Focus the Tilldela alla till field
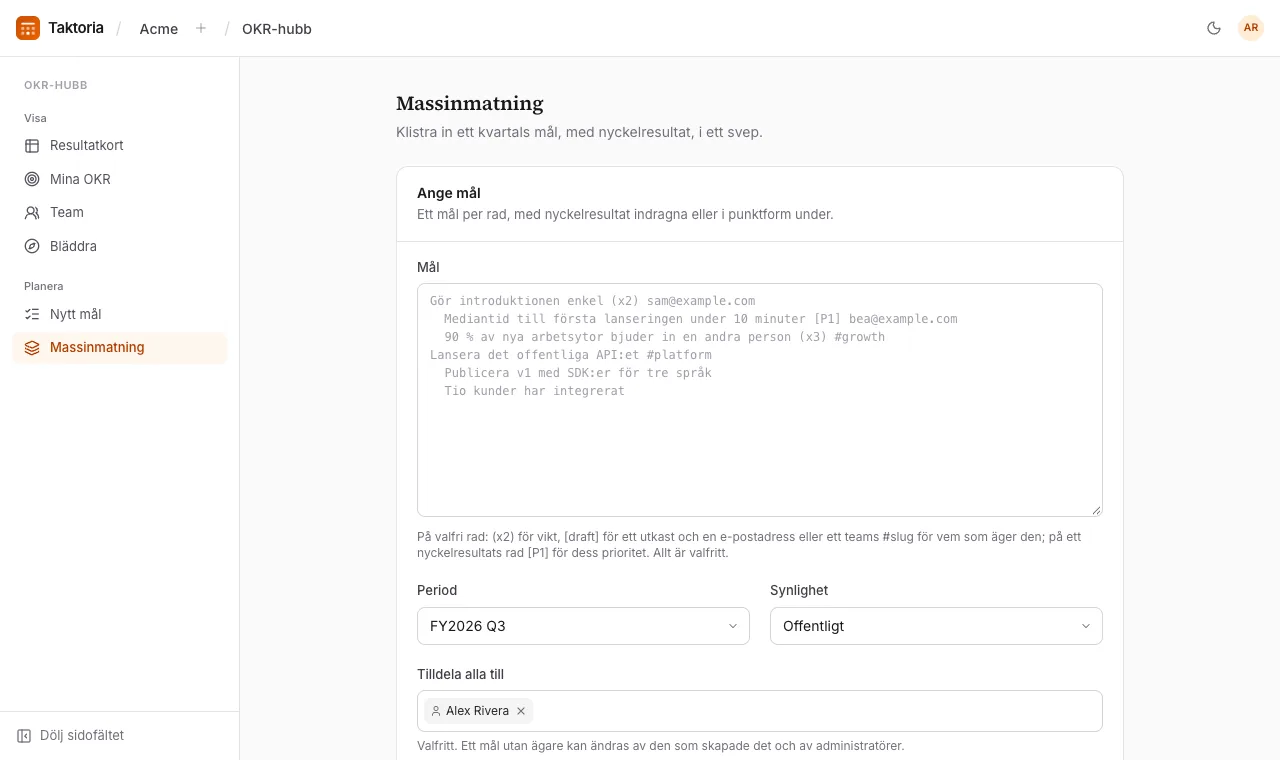Image resolution: width=1280 pixels, height=760 pixels. coord(760,711)
